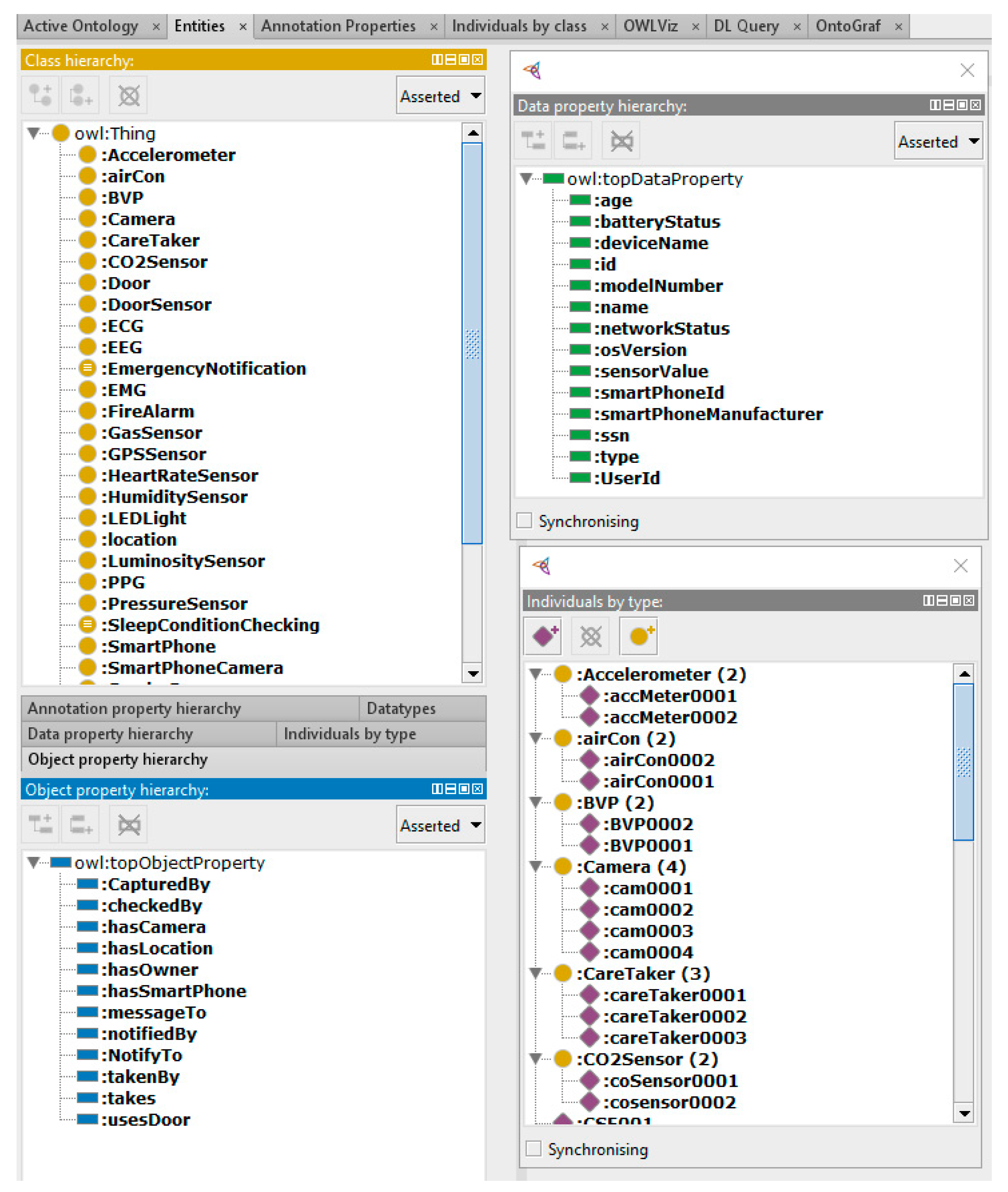
Task: Enable Synchronising under Individuals by type
Action: (x=533, y=1148)
